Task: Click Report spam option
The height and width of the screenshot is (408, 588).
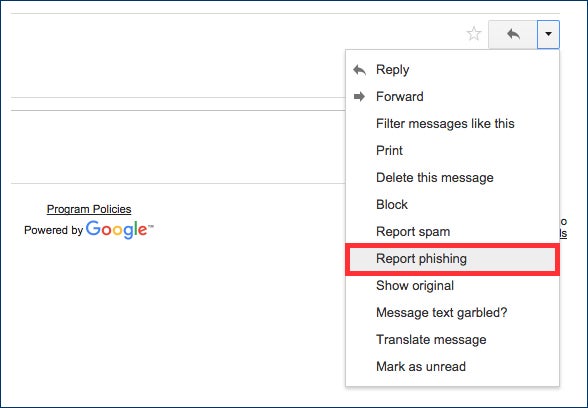Action: click(452, 232)
